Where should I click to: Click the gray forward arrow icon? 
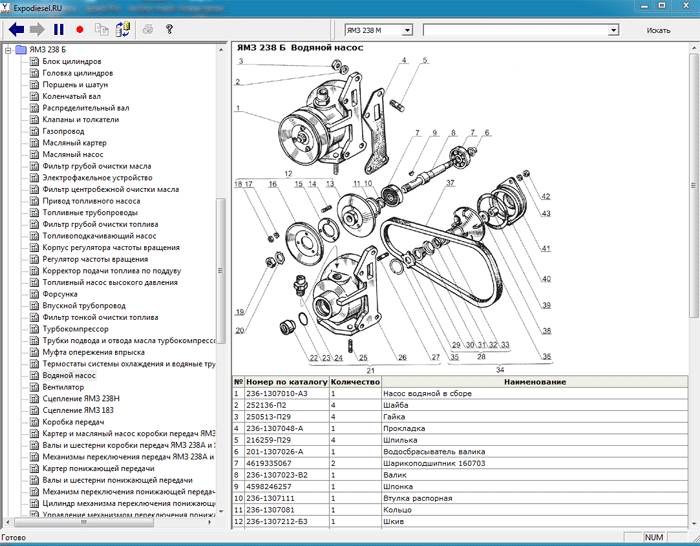click(37, 29)
